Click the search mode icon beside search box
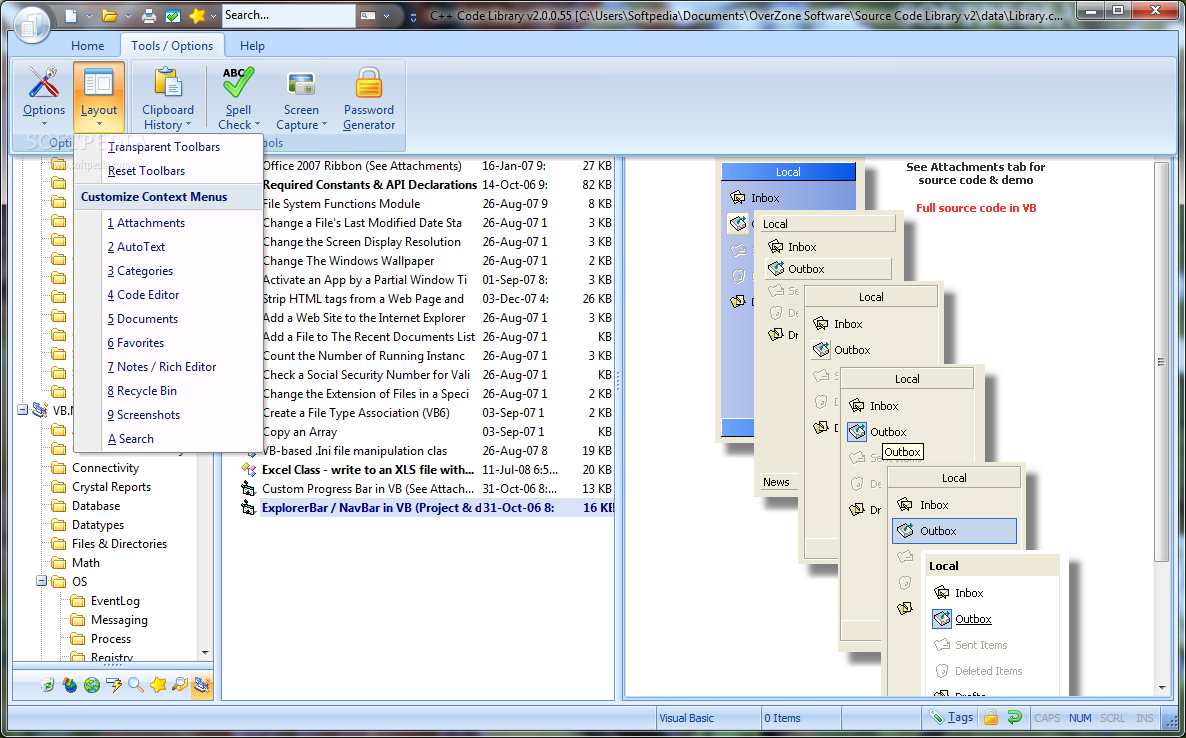The height and width of the screenshot is (738, 1186). pos(368,15)
